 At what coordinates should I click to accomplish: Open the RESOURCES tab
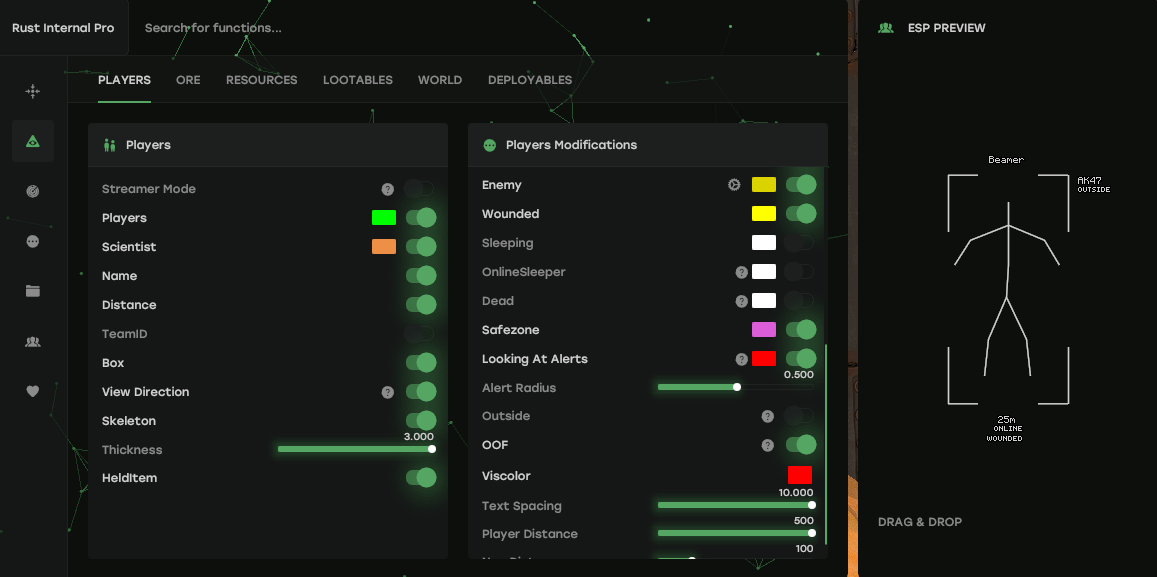262,80
